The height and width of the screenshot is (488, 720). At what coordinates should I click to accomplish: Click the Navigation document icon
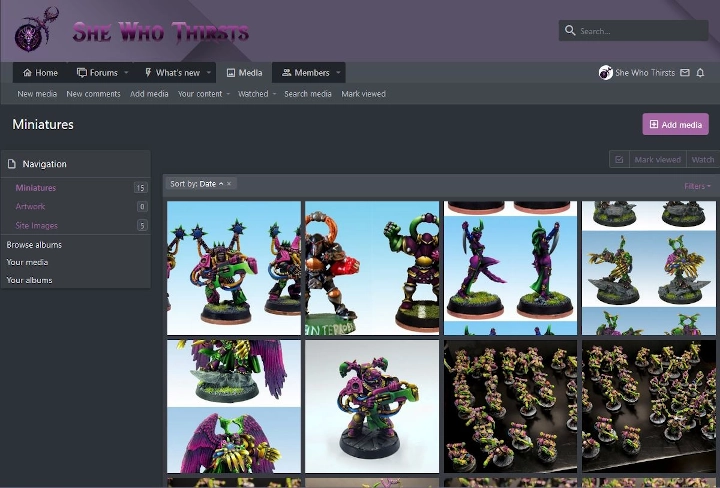pyautogui.click(x=12, y=164)
